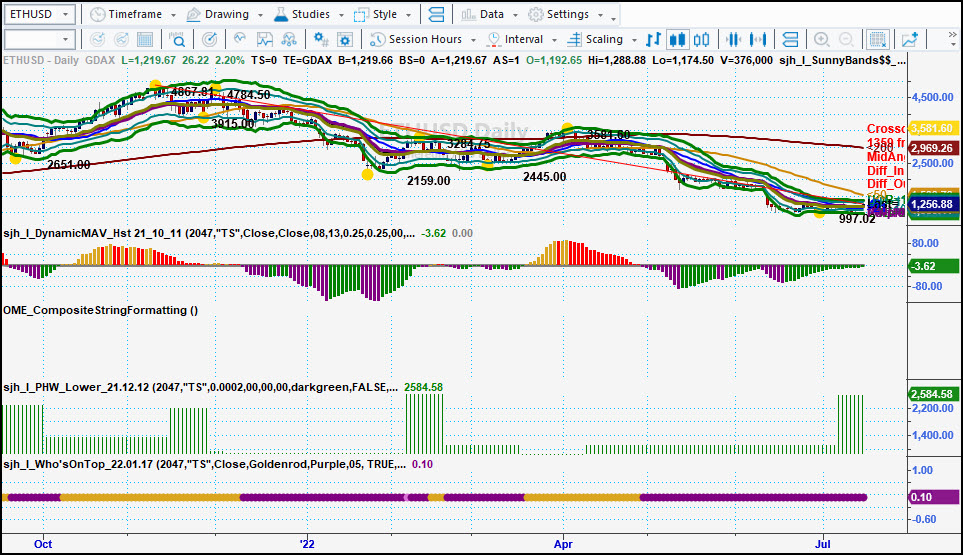Select the hollow candlestick chart style
963x555 pixels.
701,39
